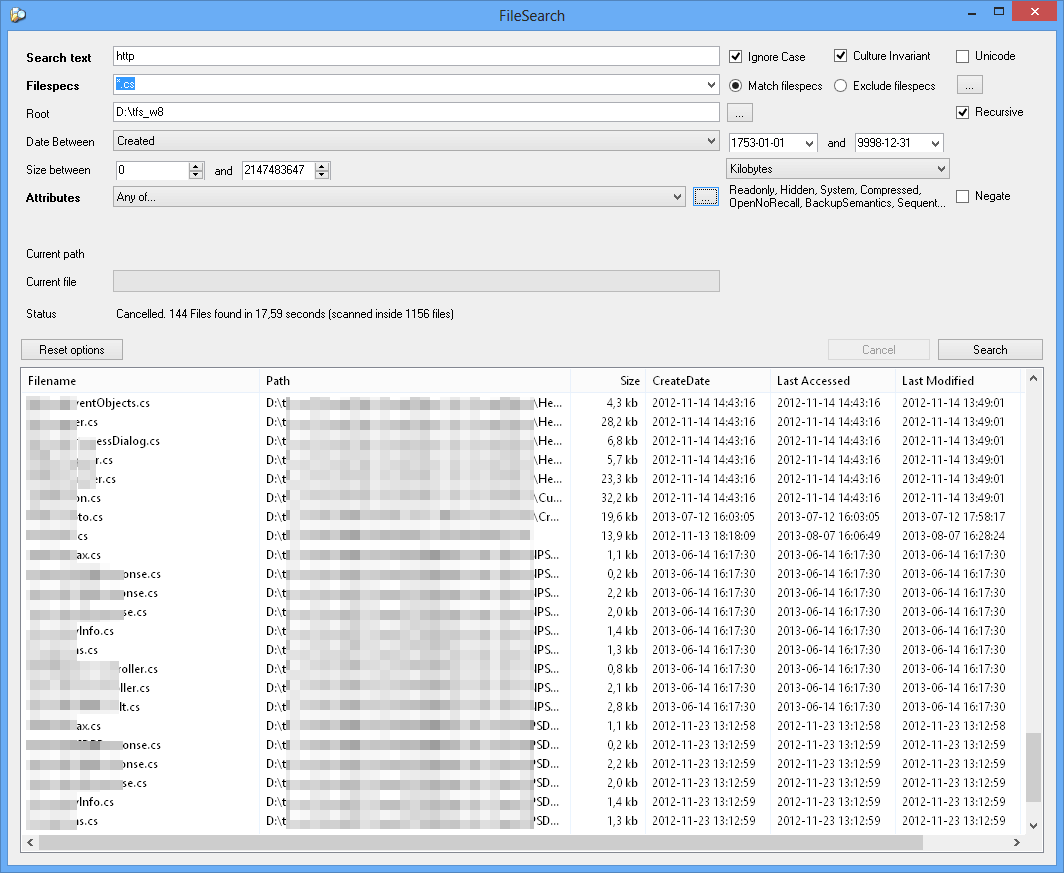This screenshot has height=873, width=1064.
Task: Increase maximum size with up spinner arrow
Action: [x=322, y=166]
